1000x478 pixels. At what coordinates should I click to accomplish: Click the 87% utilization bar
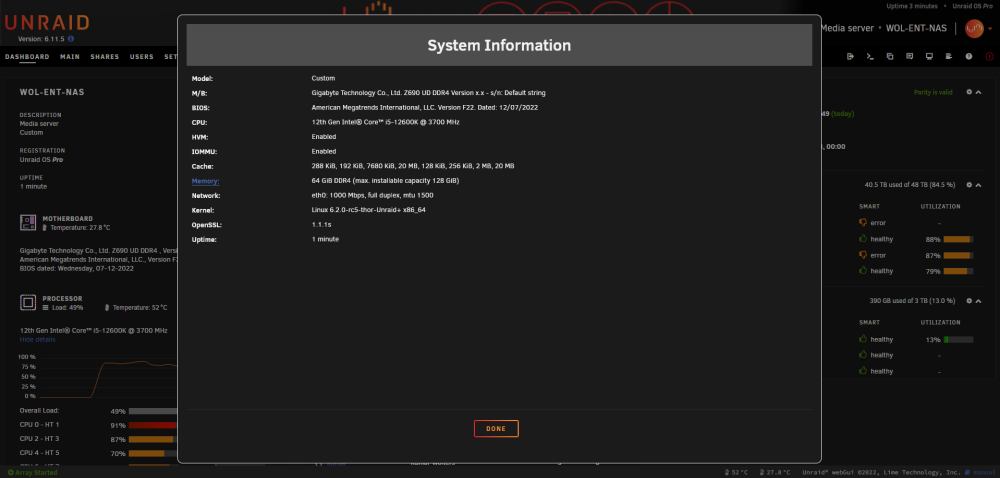[959, 256]
